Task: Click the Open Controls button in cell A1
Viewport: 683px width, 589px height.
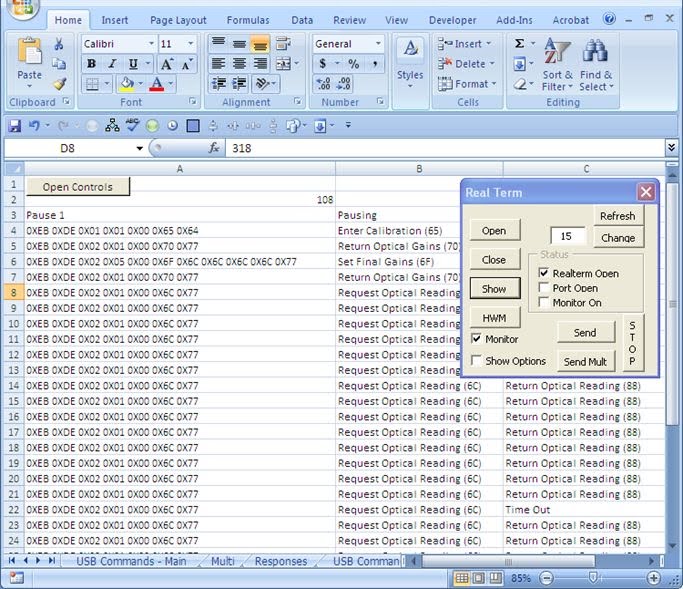Action: click(x=78, y=186)
